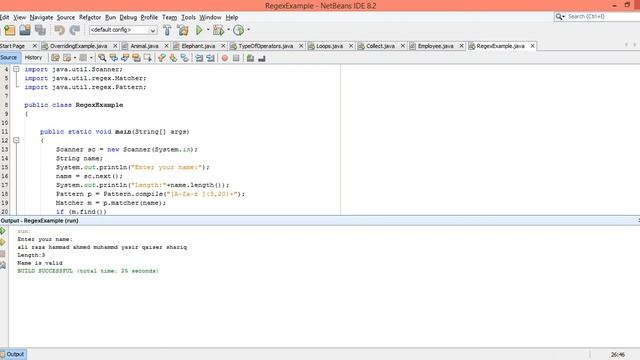Screen dimensions: 640x360
Task: Collapse the imports code fold
Action: [x=16, y=69]
